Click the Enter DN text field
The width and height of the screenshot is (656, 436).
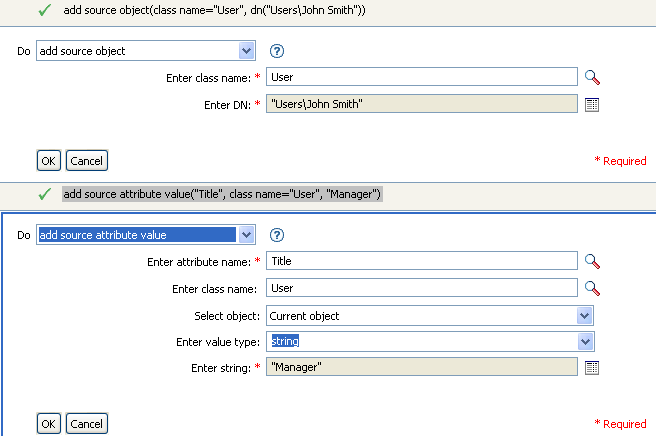coord(422,103)
